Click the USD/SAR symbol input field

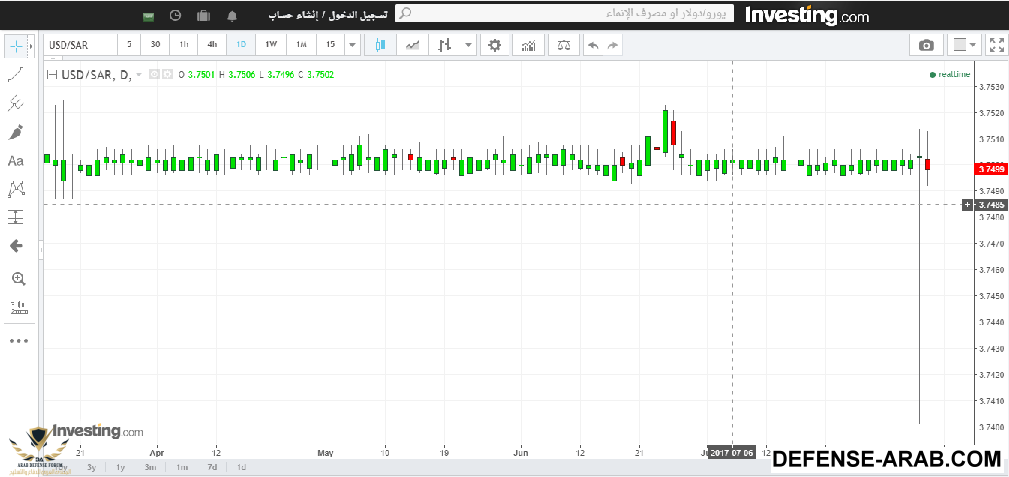tap(80, 45)
